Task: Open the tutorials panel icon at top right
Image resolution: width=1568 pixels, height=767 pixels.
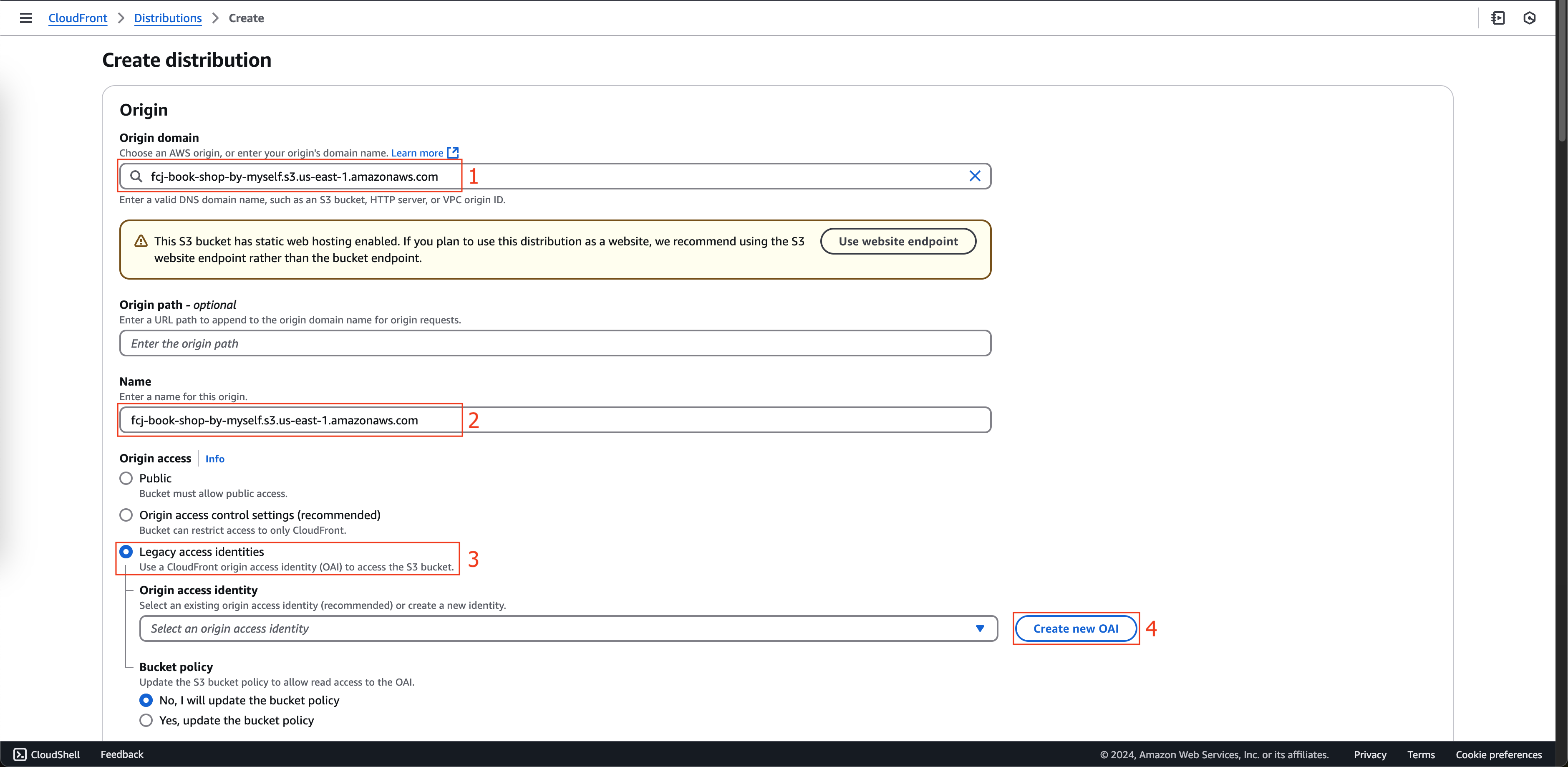Action: tap(1498, 18)
